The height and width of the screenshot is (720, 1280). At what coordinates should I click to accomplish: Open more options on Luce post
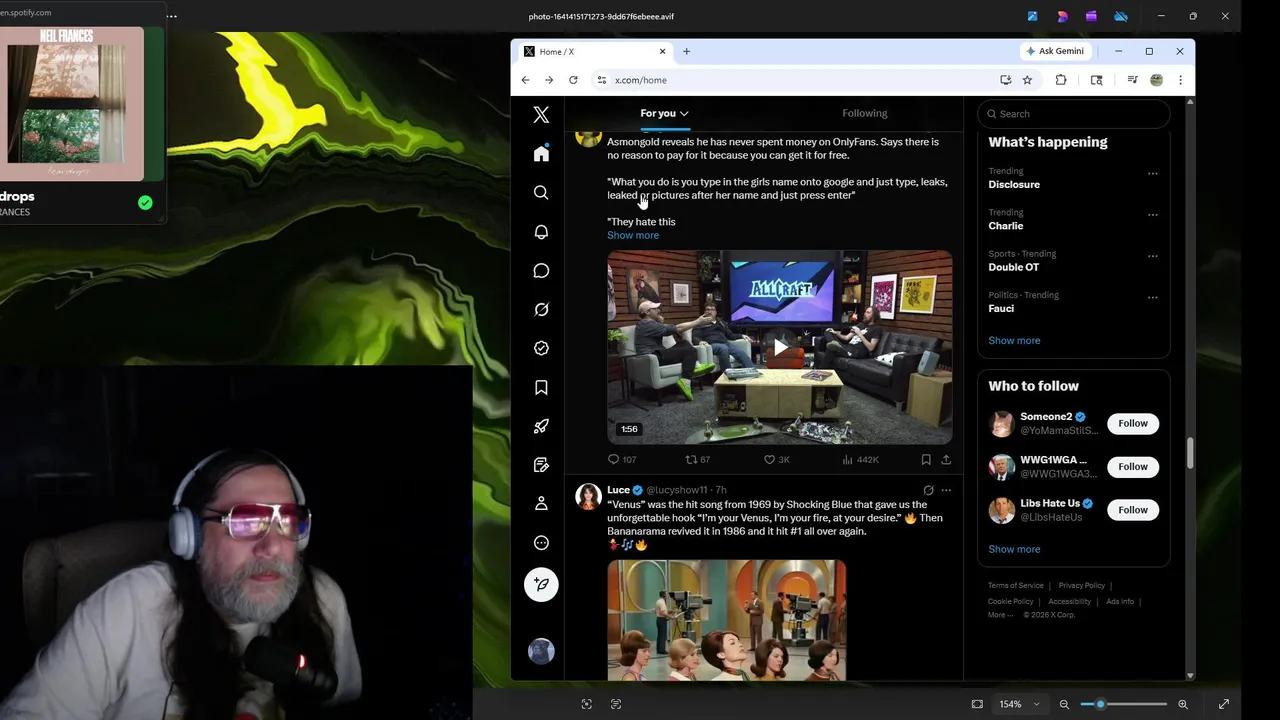(x=946, y=490)
